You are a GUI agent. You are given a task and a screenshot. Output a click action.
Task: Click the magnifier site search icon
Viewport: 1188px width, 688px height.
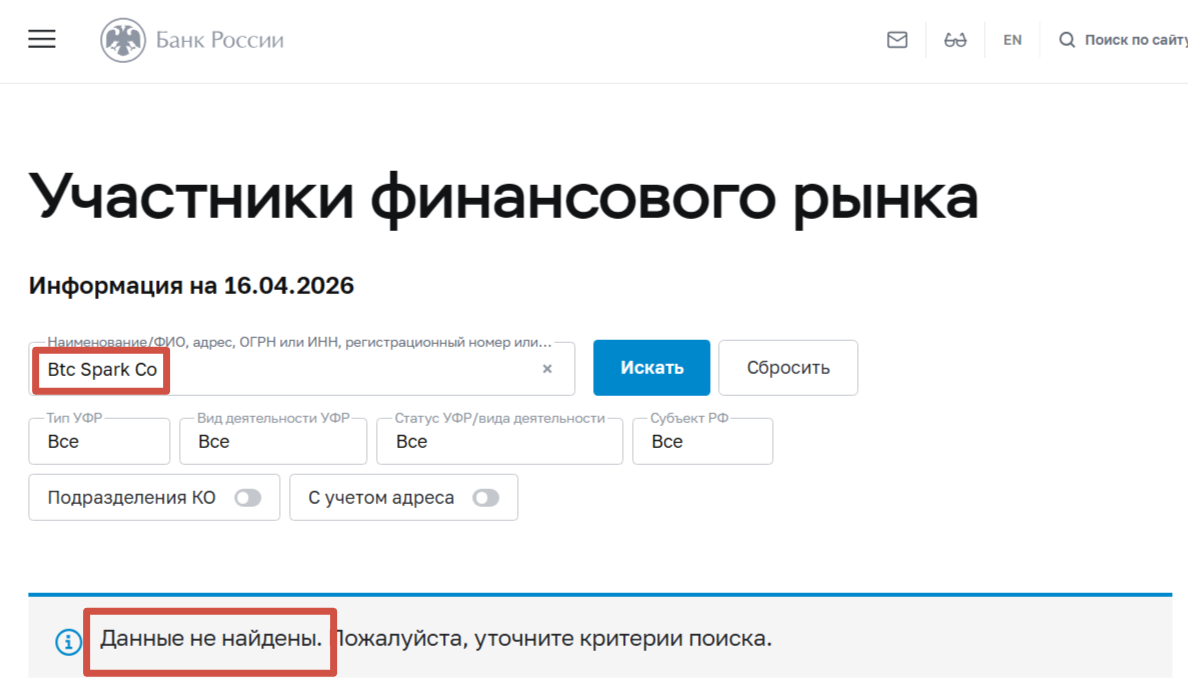1067,40
